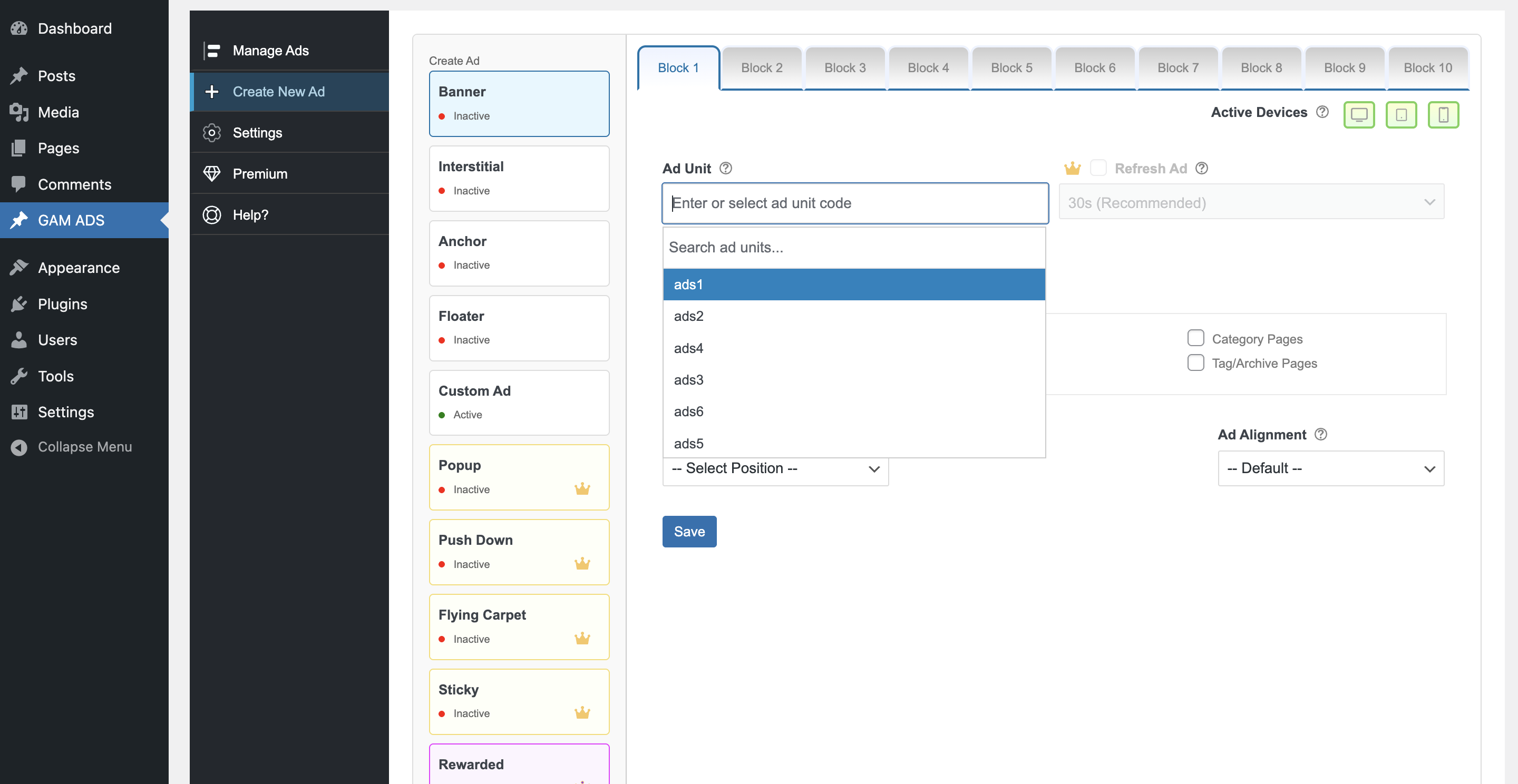Click the Ad Unit help question mark

pos(725,168)
